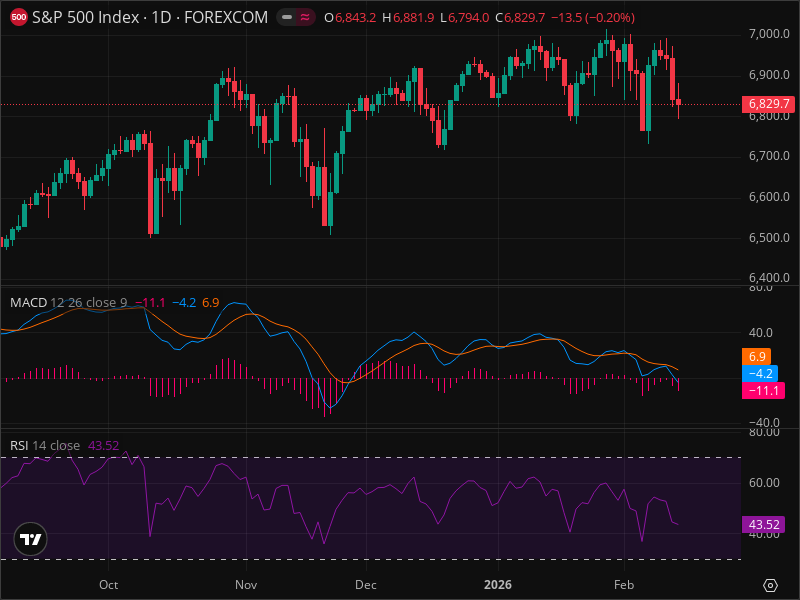Viewport: 800px width, 600px height.
Task: Click the current price label 6,829.7
Action: (x=769, y=104)
